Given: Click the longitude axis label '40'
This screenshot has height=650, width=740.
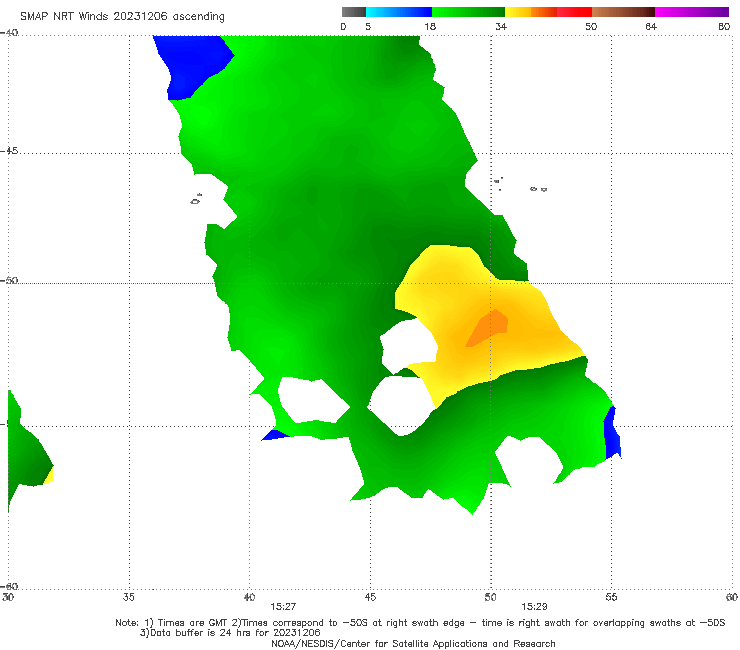Looking at the screenshot, I should click(249, 597).
